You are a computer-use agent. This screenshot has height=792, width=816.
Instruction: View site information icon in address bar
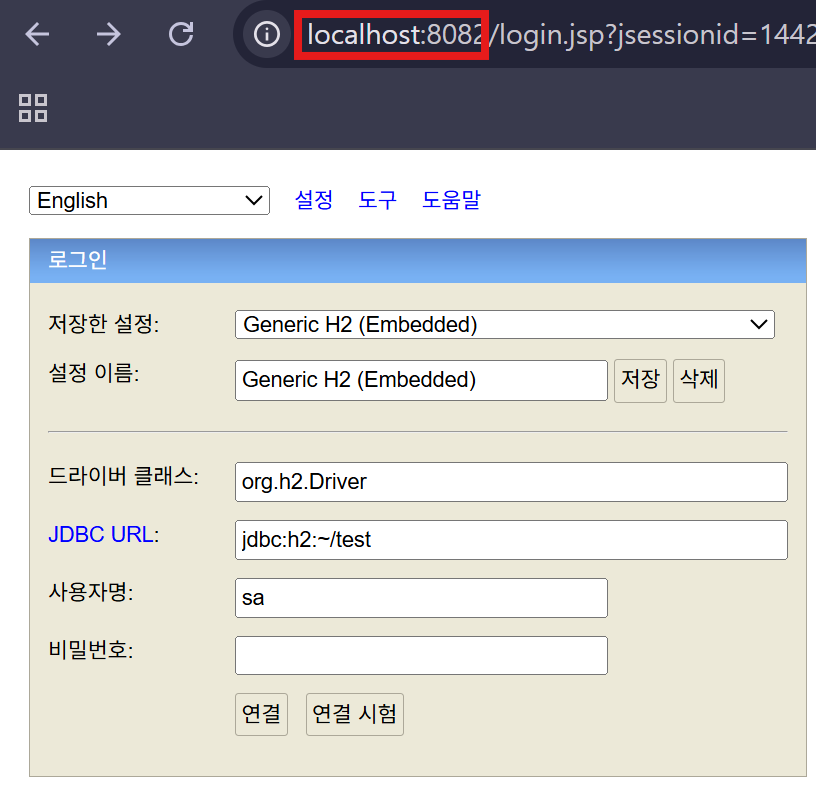point(267,35)
